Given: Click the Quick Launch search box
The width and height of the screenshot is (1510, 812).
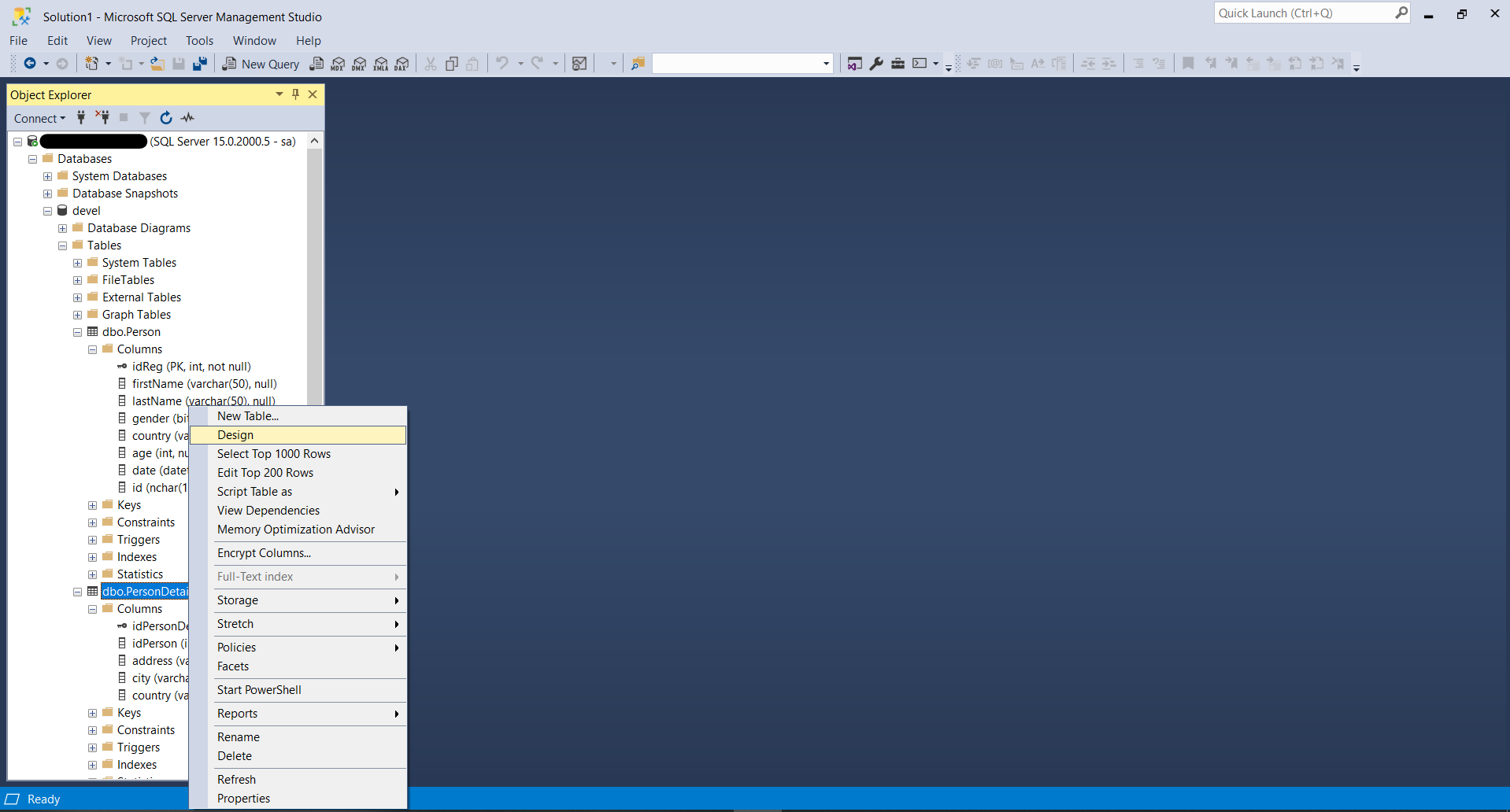Looking at the screenshot, I should pyautogui.click(x=1304, y=13).
